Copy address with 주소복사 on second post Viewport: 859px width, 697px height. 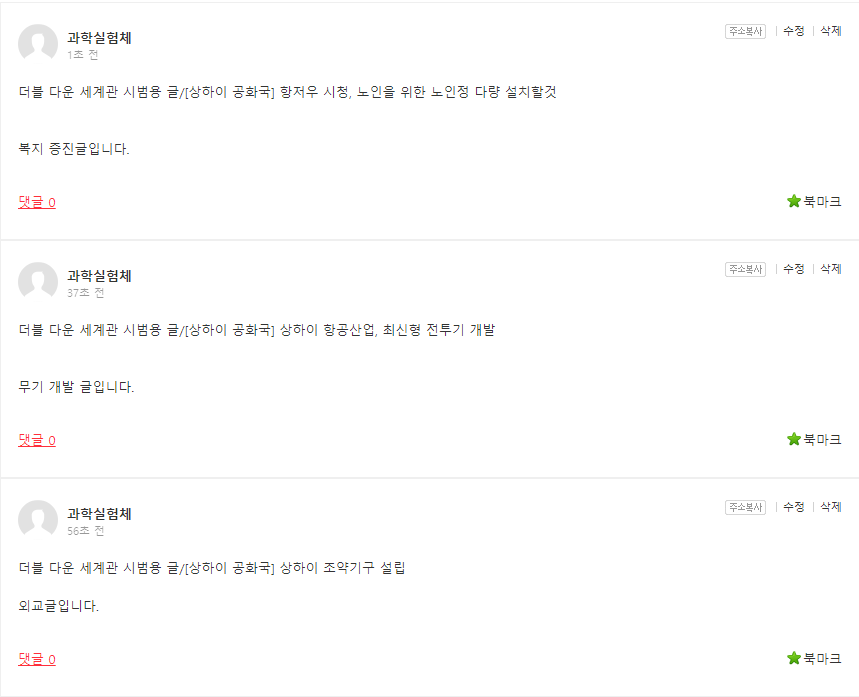pyautogui.click(x=745, y=269)
